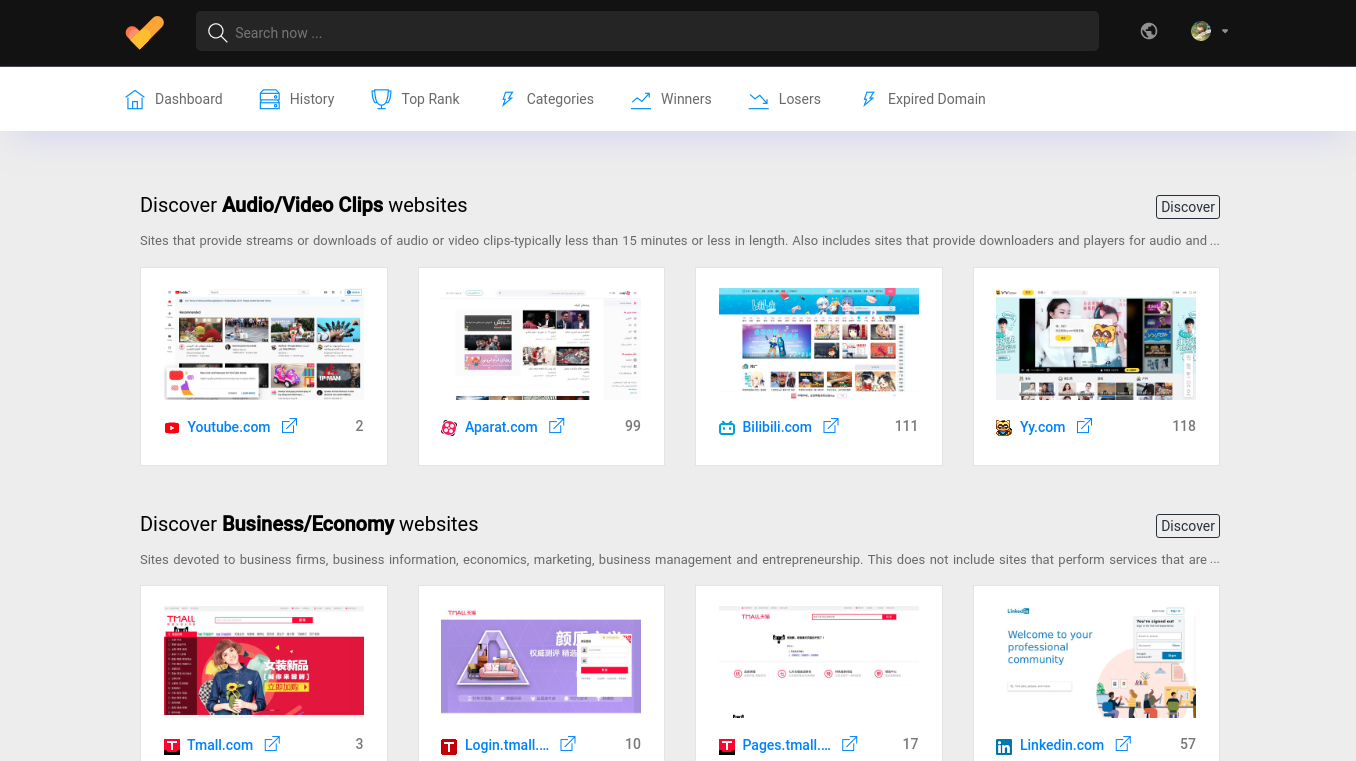Click the Youtube.com link
The height and width of the screenshot is (761, 1356).
229,427
